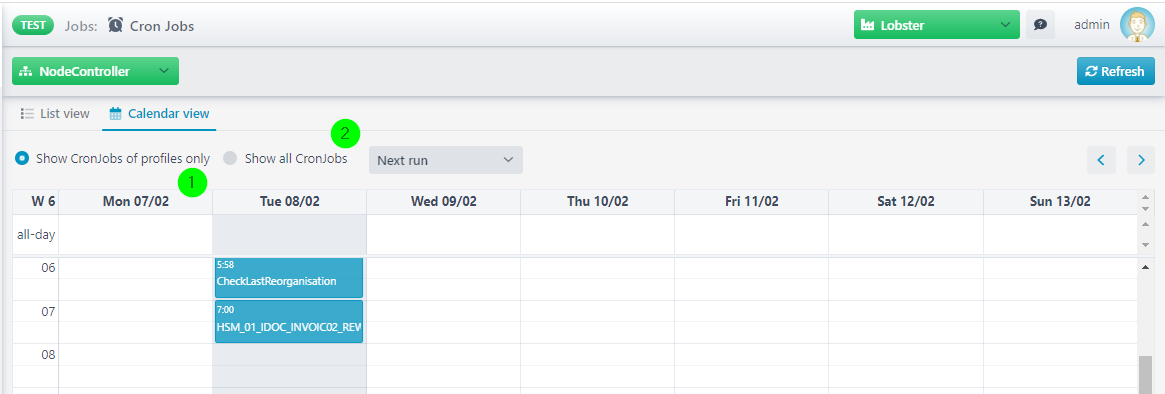Switch to List view tab
The image size is (1165, 394).
click(55, 114)
